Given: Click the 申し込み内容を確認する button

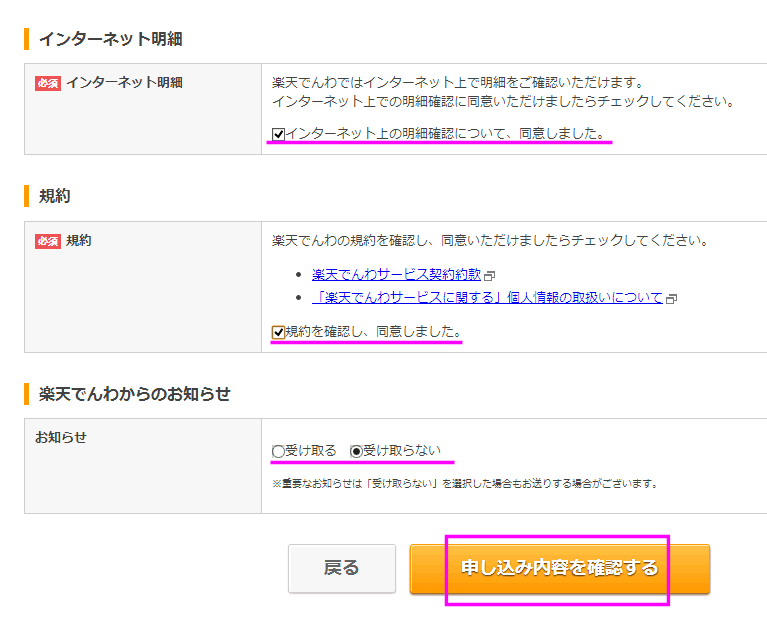Looking at the screenshot, I should [x=559, y=568].
